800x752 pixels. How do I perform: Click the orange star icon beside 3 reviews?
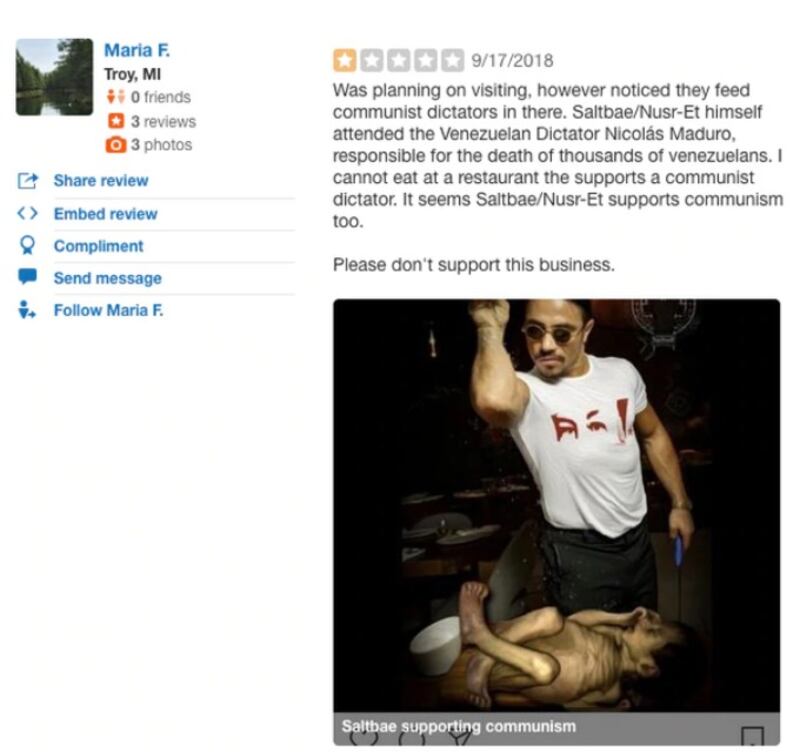(116, 121)
